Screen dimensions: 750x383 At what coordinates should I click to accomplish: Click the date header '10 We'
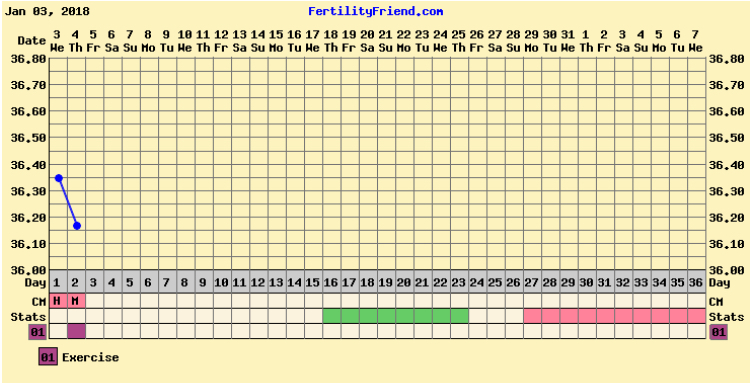click(185, 41)
